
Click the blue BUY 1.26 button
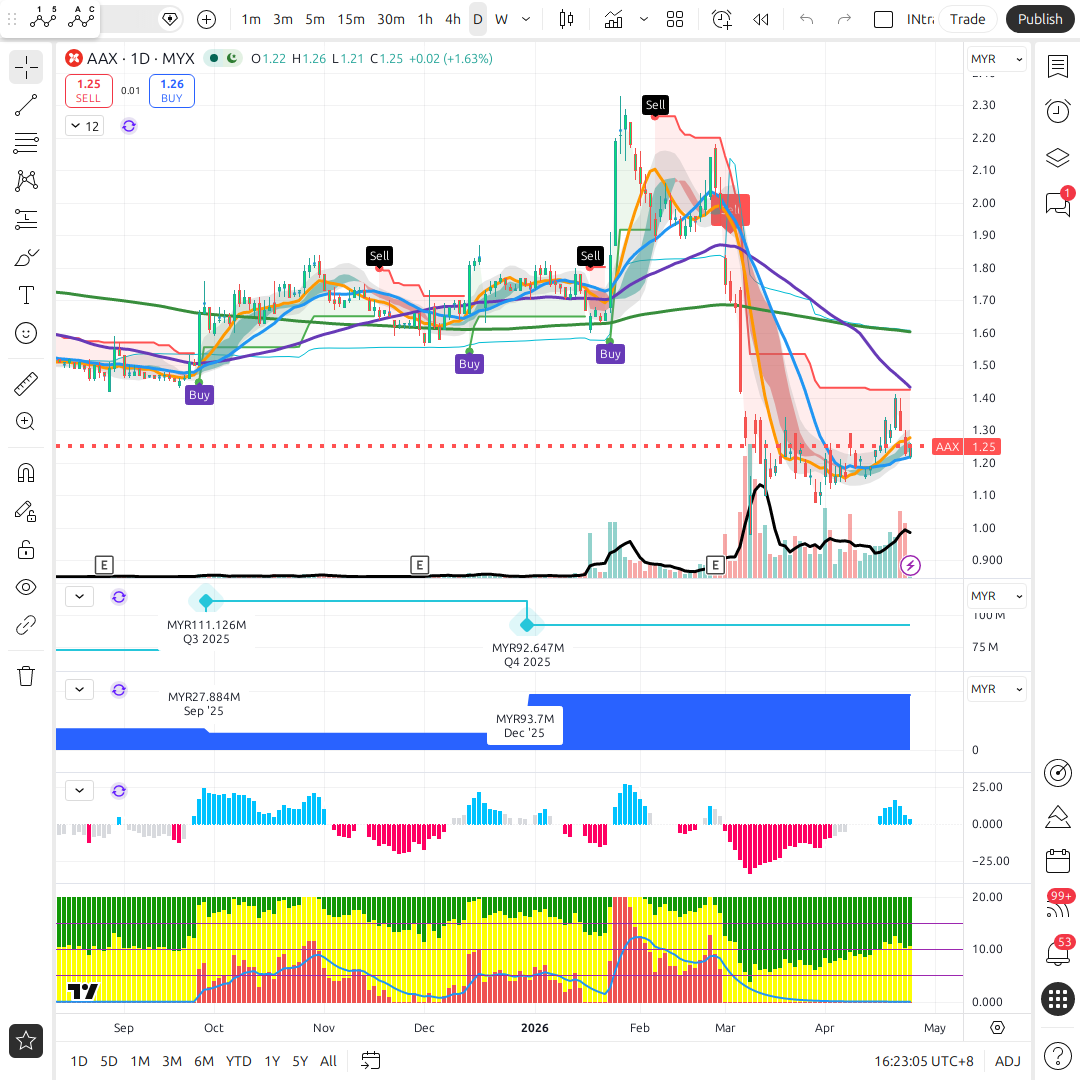(172, 91)
